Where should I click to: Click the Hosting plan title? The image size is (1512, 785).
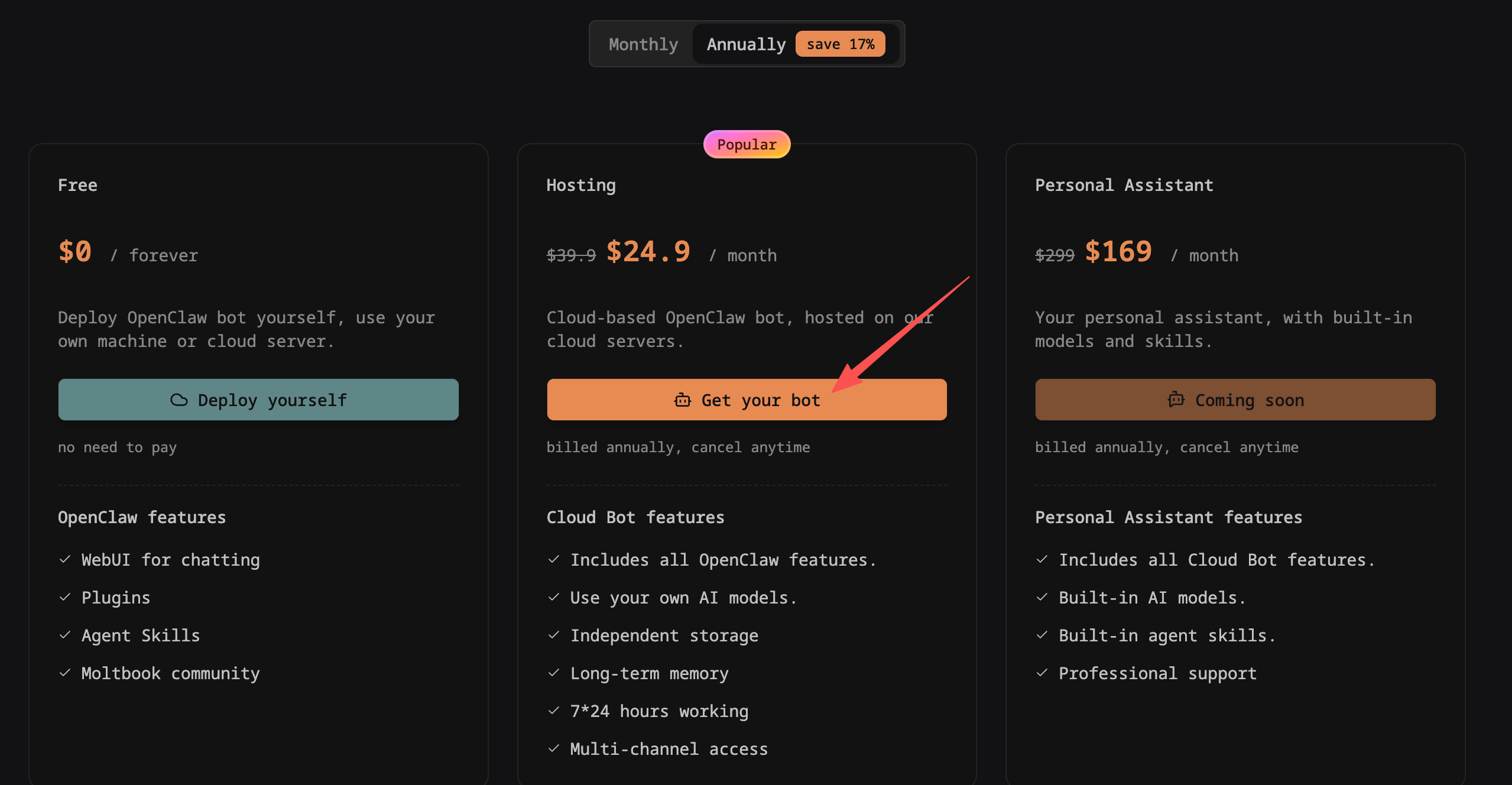[581, 186]
